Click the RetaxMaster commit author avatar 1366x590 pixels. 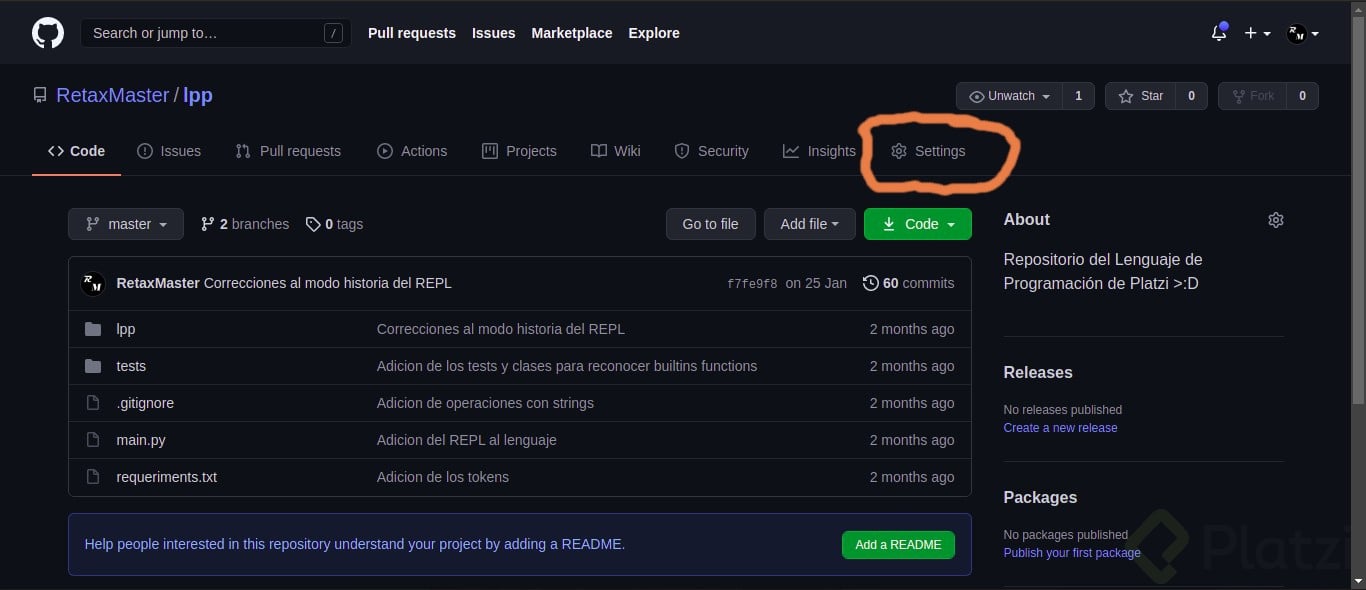point(93,283)
